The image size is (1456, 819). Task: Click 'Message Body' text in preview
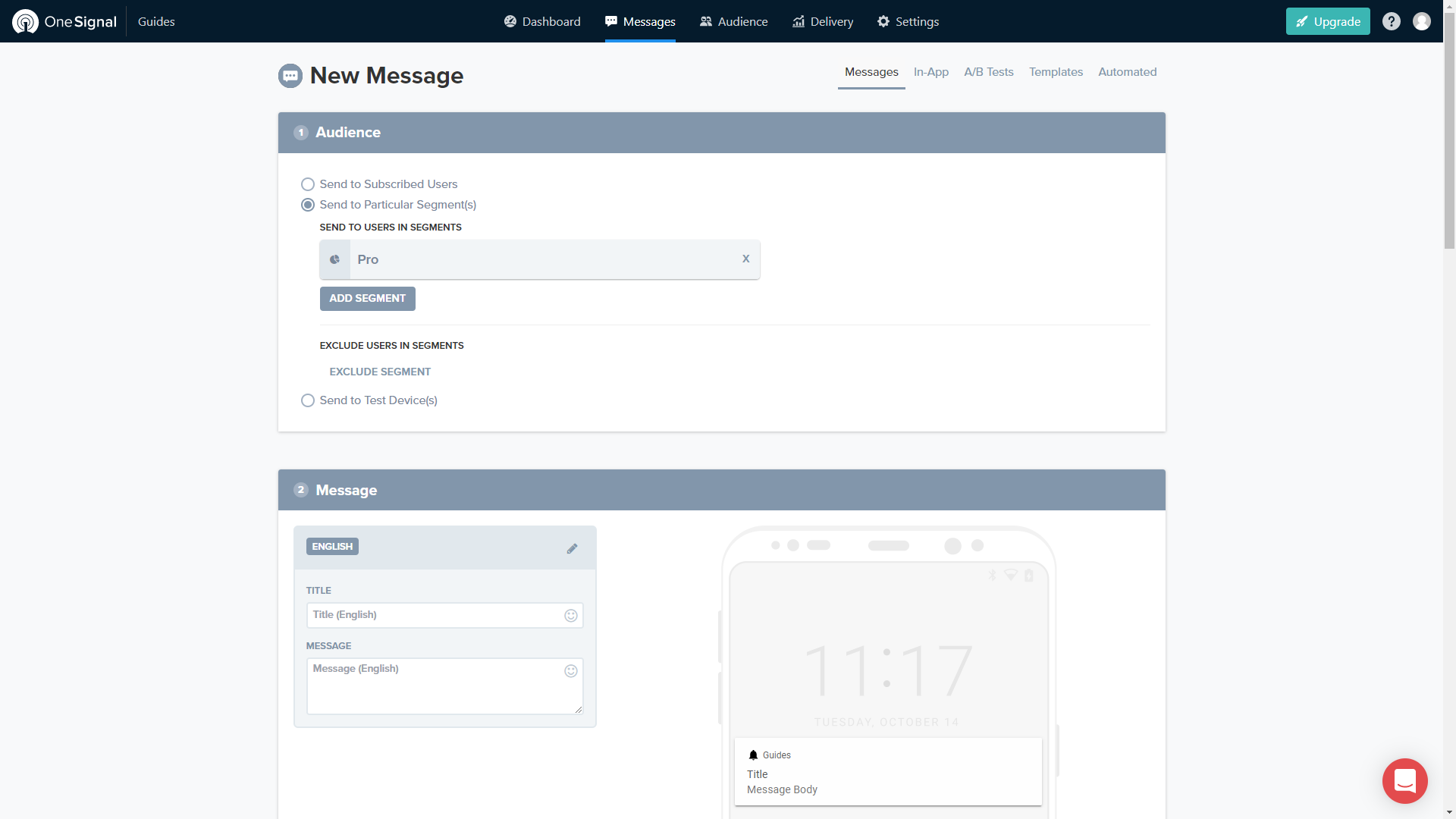tap(782, 789)
